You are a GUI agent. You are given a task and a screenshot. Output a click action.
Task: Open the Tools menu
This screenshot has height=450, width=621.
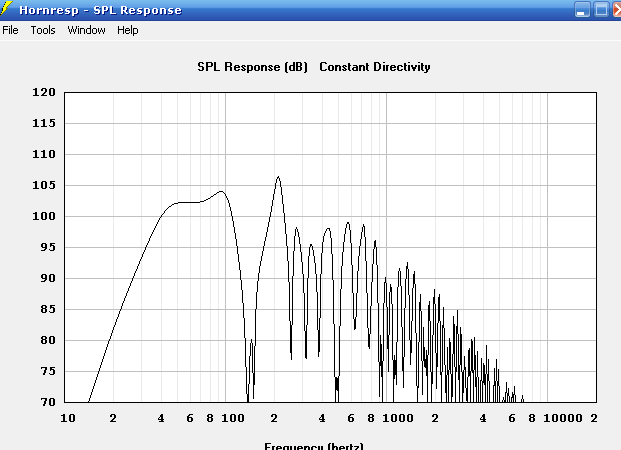point(43,30)
